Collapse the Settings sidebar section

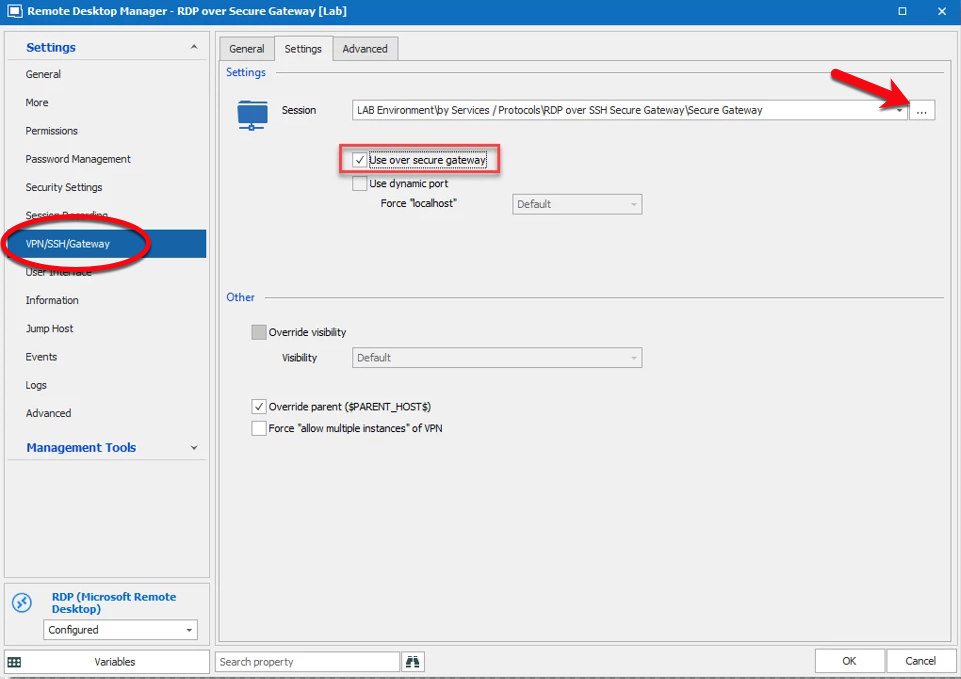194,48
